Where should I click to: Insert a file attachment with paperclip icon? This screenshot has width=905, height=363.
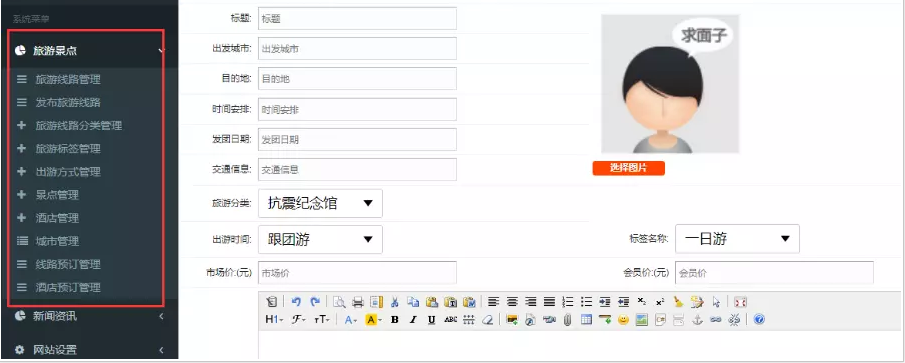coord(567,319)
